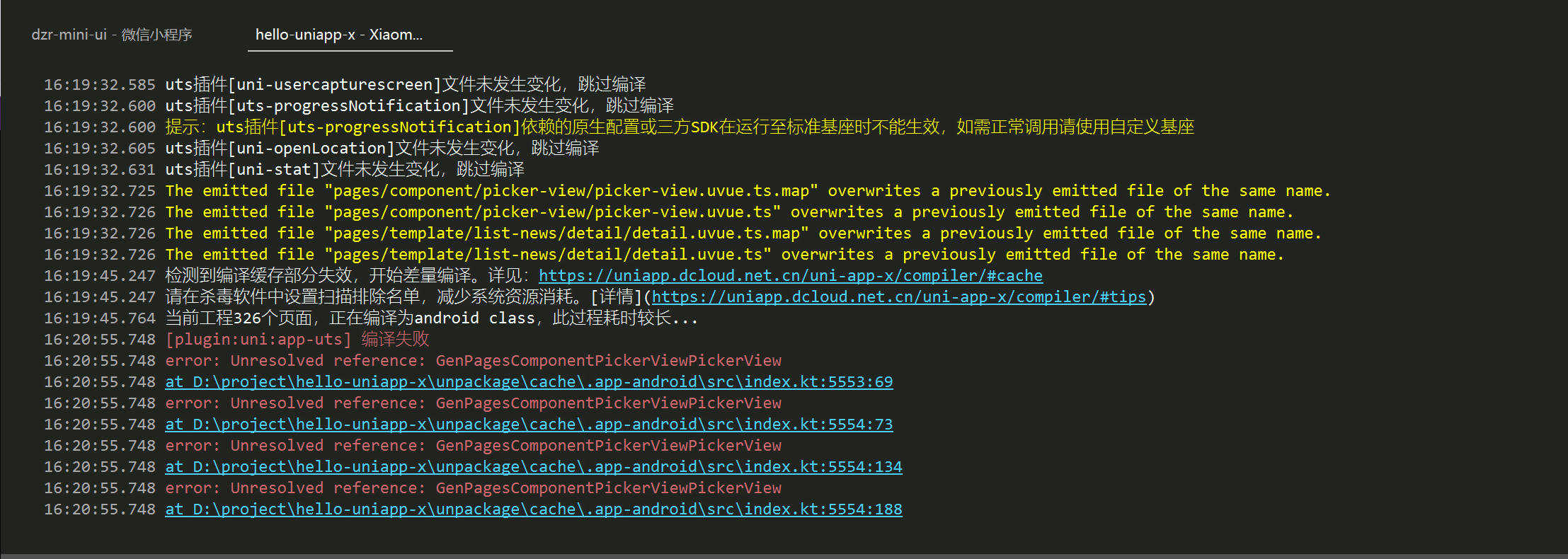Select the hello-uniapp-x Xiaomi console tab

tap(339, 35)
